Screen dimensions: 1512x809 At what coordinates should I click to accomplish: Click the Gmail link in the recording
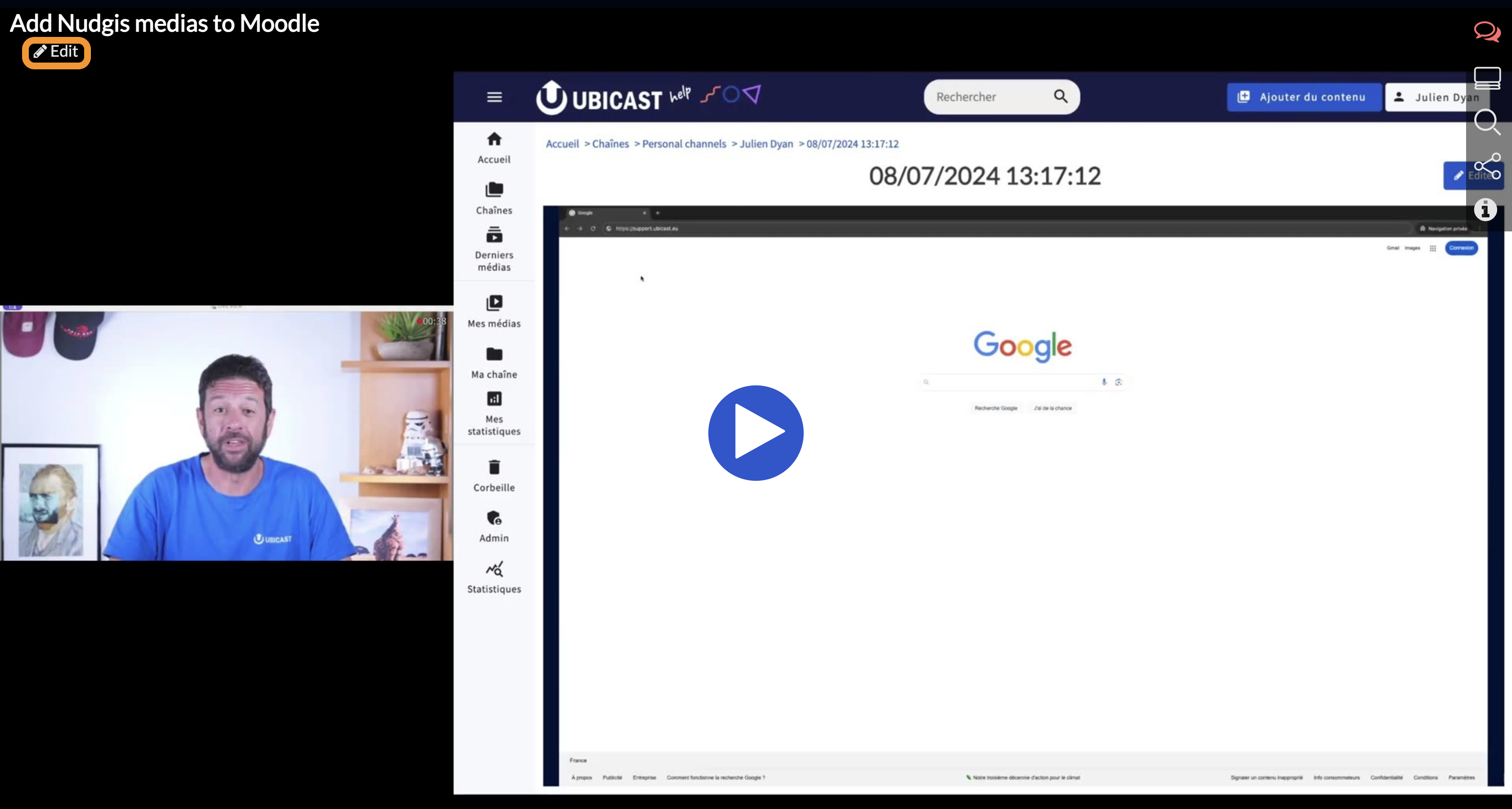coord(1392,248)
